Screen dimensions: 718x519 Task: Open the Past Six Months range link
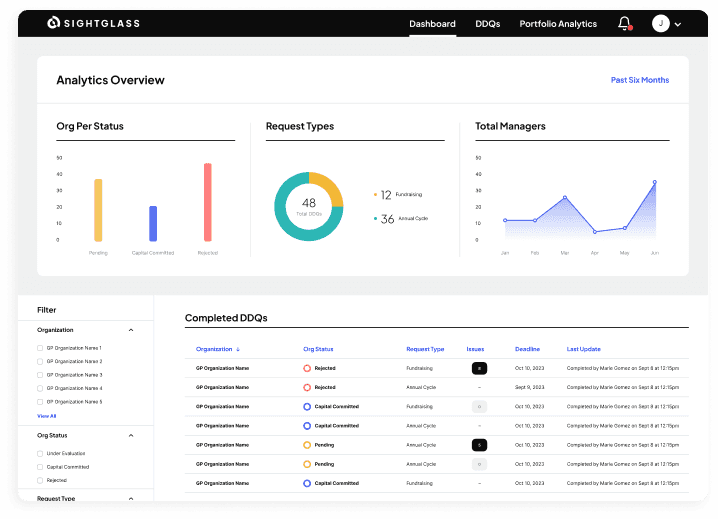click(640, 80)
